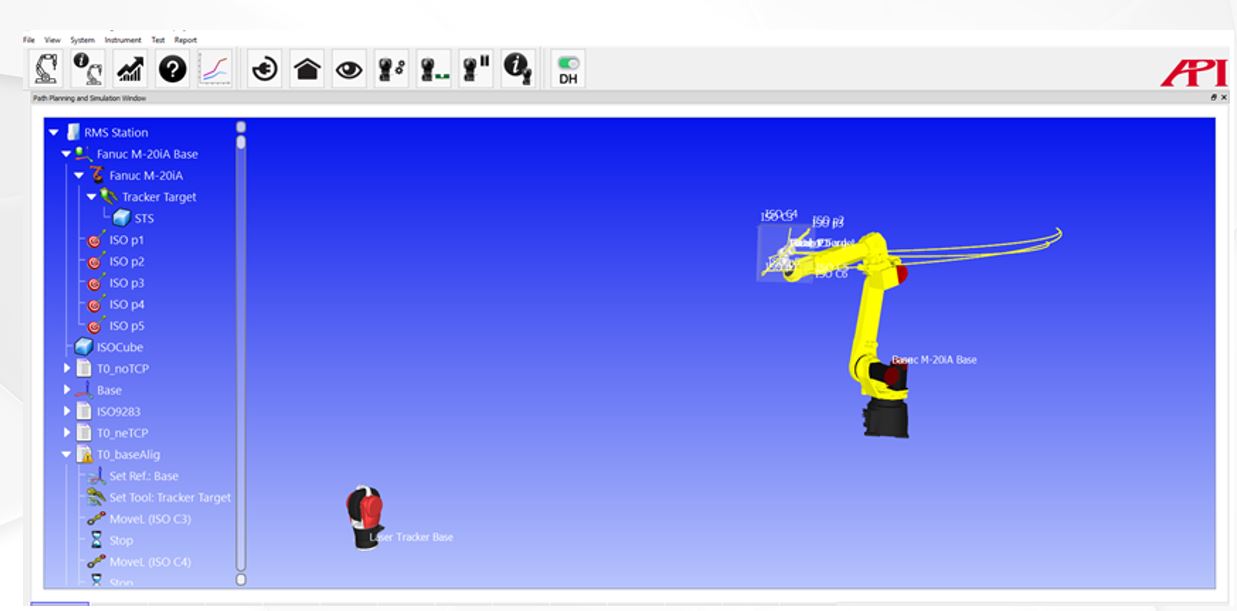Click the line graph plot icon
This screenshot has width=1237, height=611.
(x=215, y=68)
